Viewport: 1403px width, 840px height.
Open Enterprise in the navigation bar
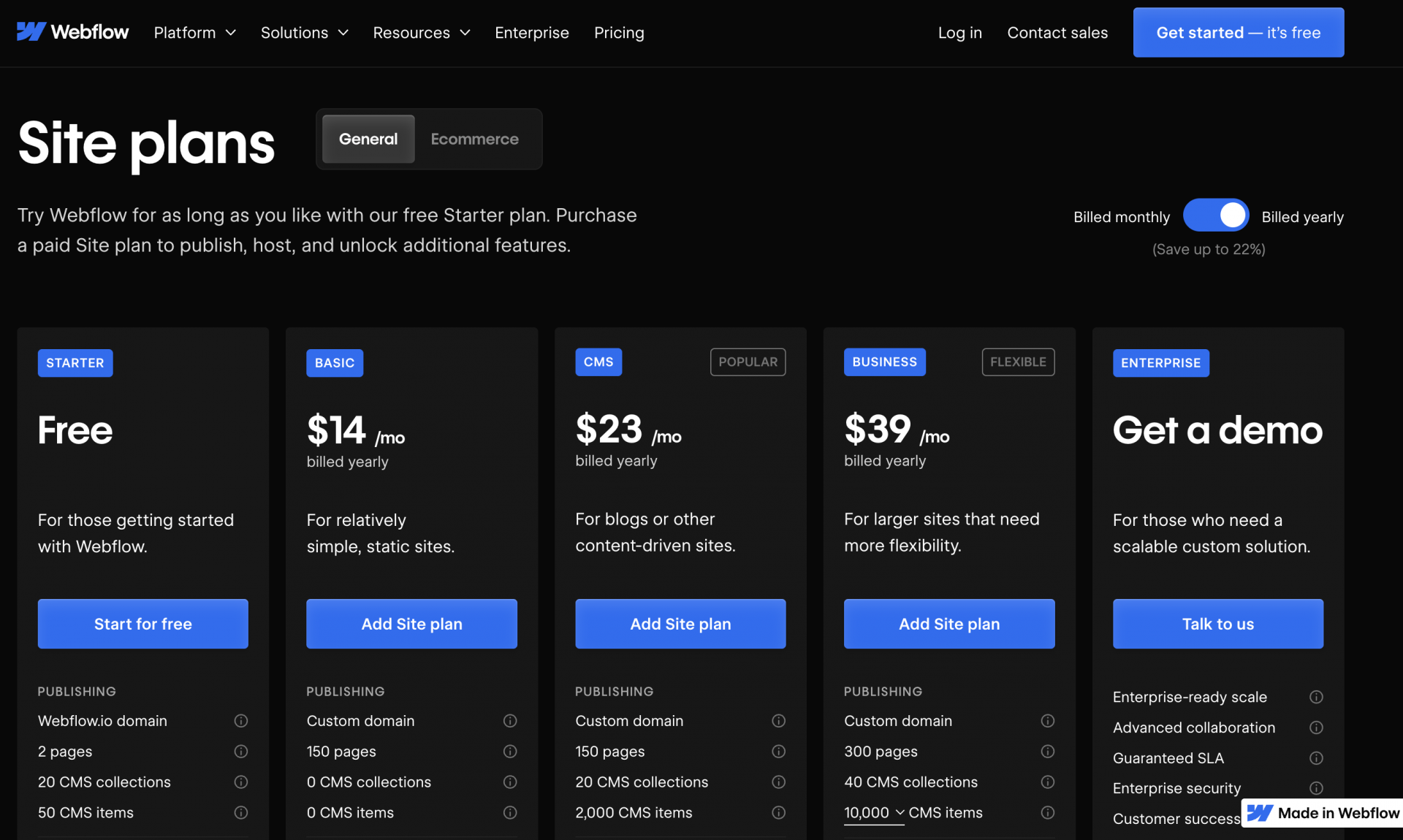click(x=531, y=32)
